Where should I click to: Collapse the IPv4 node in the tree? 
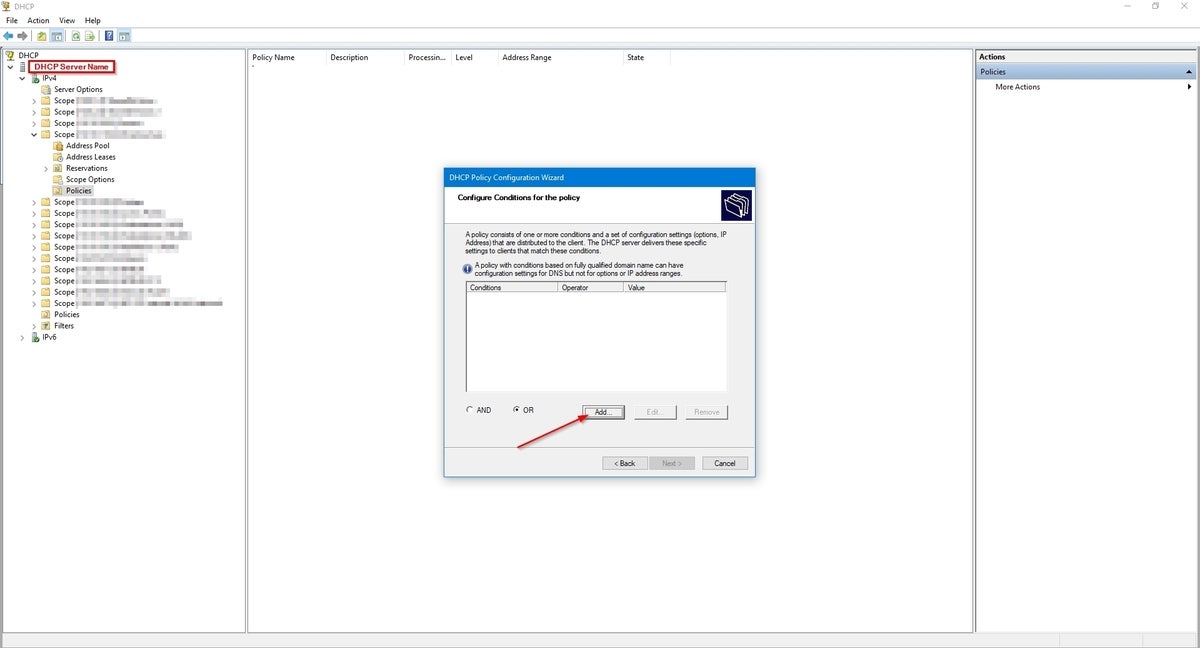pos(22,77)
